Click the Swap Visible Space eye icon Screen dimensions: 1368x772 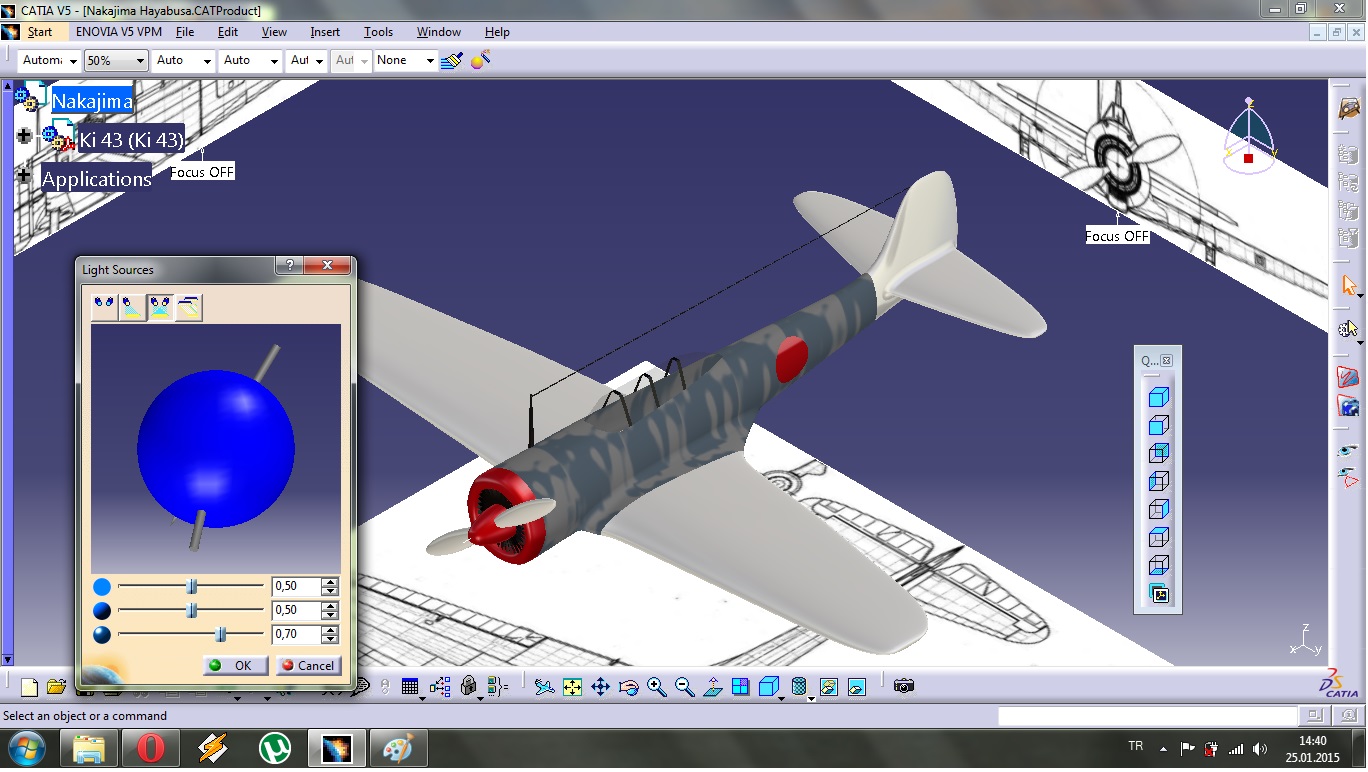coord(1348,479)
